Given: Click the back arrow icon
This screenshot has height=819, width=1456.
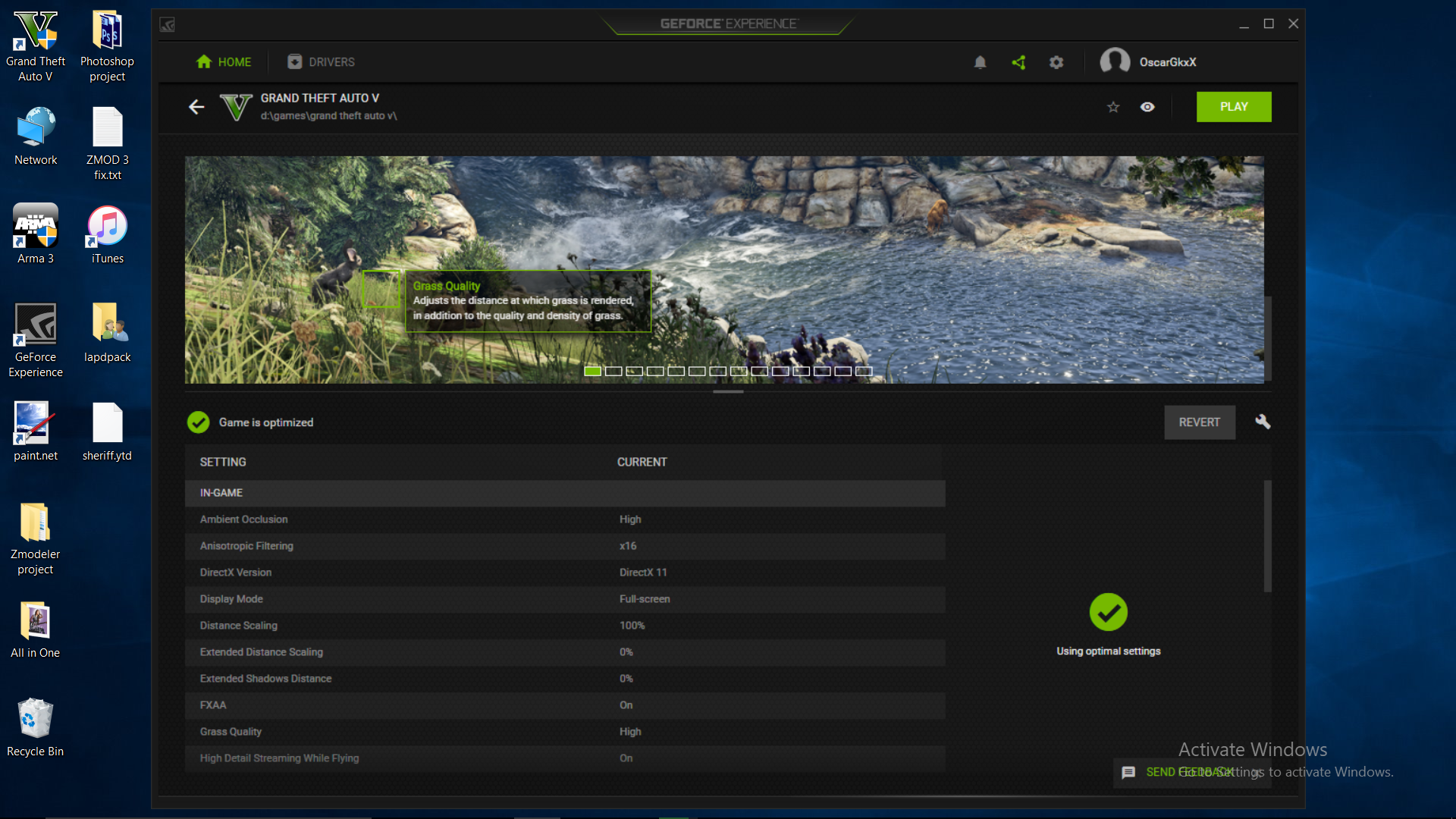Looking at the screenshot, I should point(196,107).
